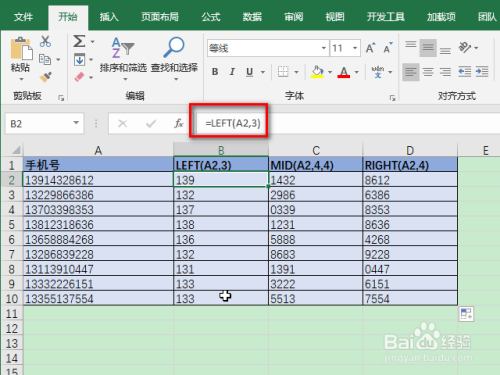Click the borders grid icon
The height and width of the screenshot is (375, 500).
tap(283, 72)
